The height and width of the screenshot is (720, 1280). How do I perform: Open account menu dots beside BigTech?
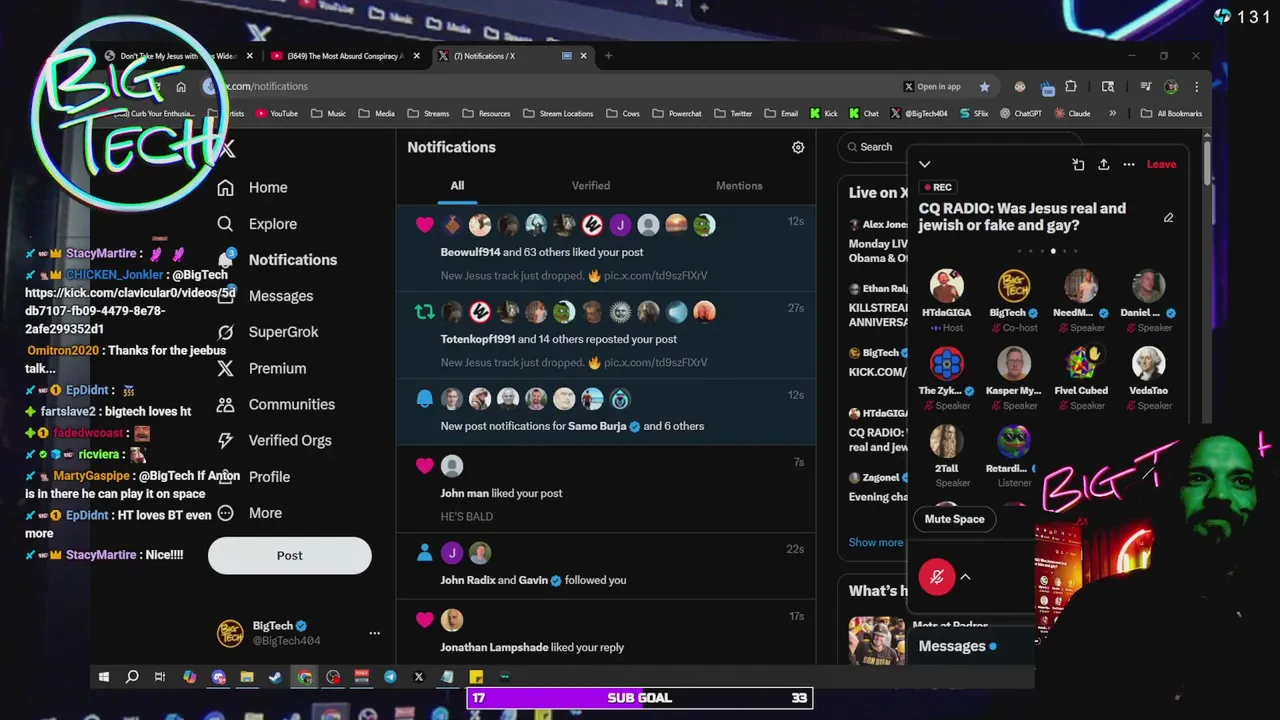[x=374, y=633]
